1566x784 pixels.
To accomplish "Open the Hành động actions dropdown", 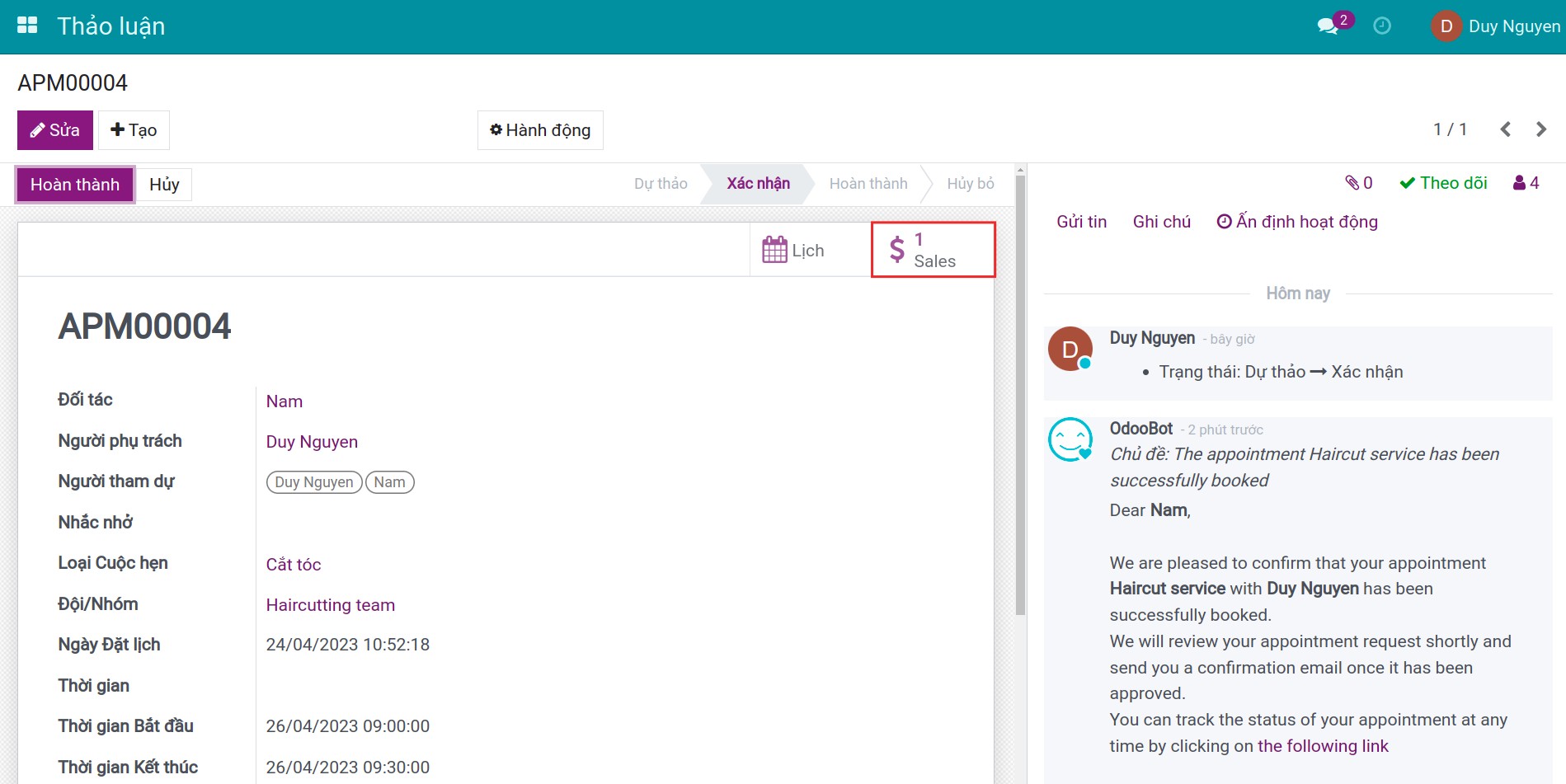I will (x=540, y=130).
